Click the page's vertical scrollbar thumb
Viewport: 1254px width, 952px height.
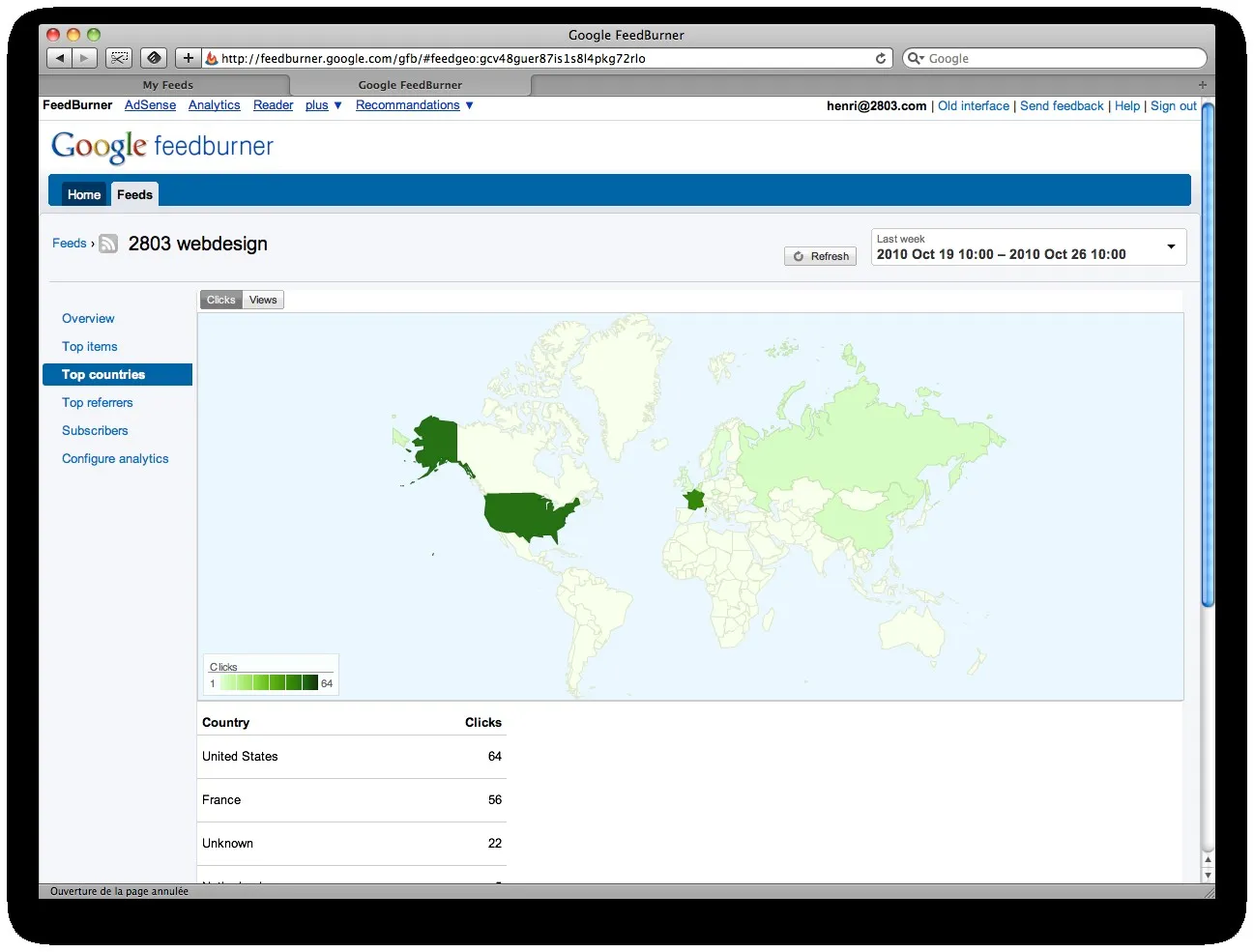[x=1208, y=354]
